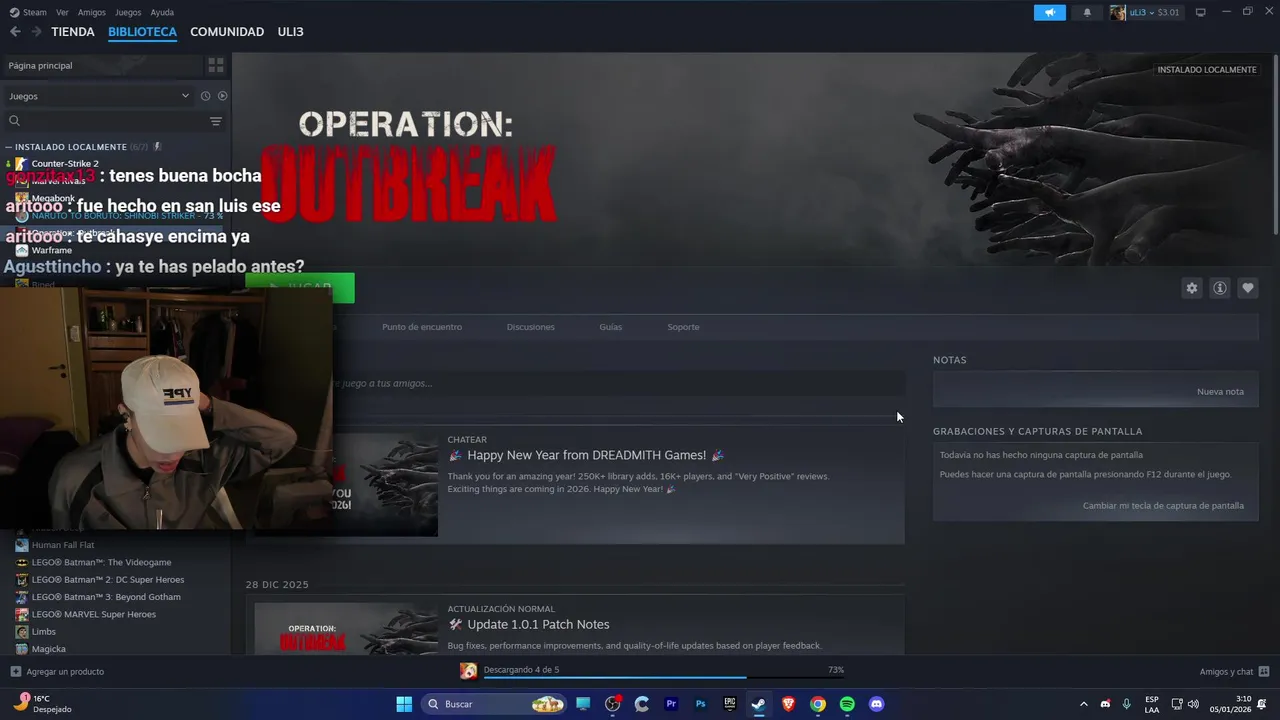Click Página principal button

(102, 65)
